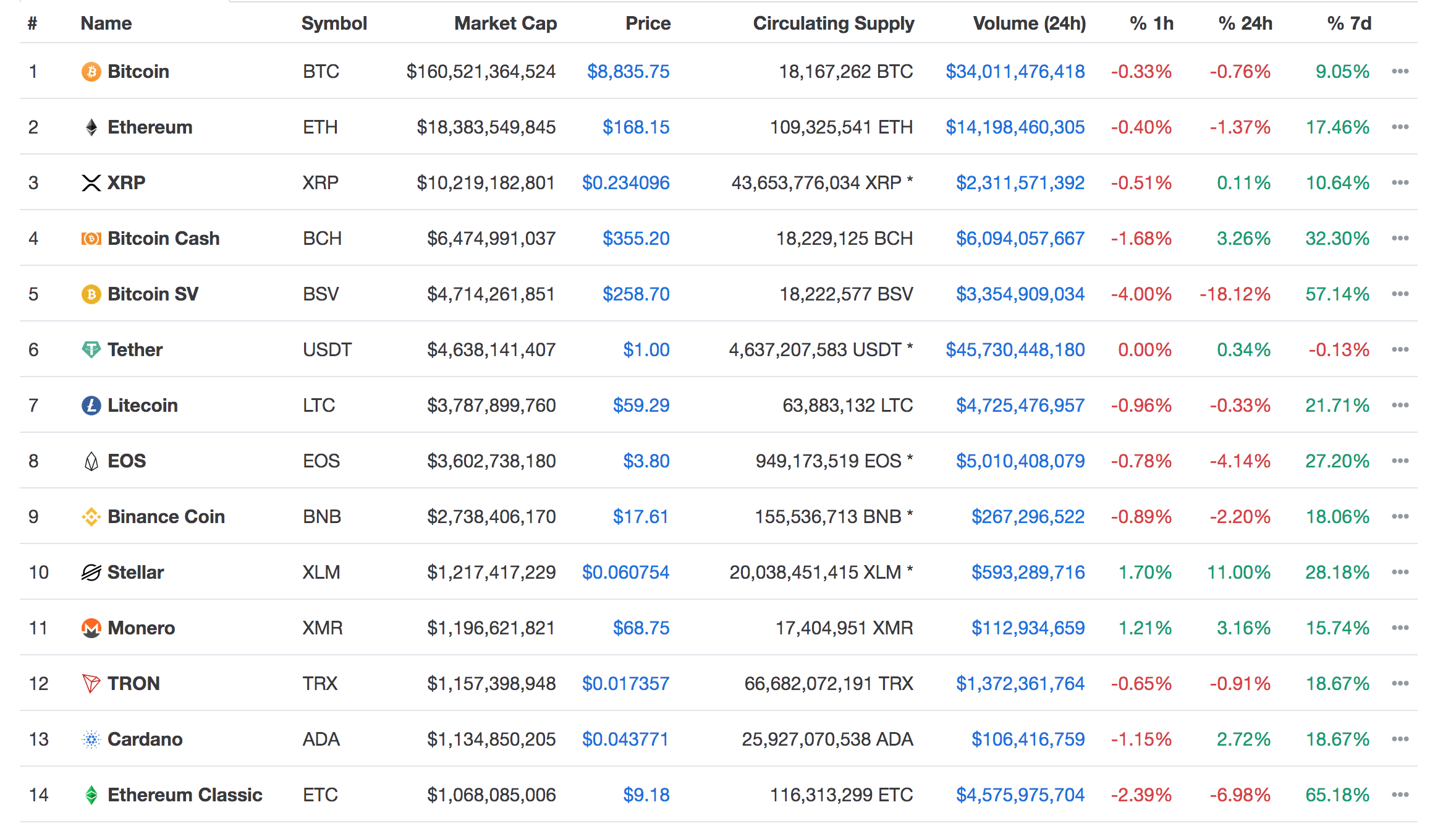Open the Ethereum name link
Screen dimensions: 1456x831
[x=150, y=127]
